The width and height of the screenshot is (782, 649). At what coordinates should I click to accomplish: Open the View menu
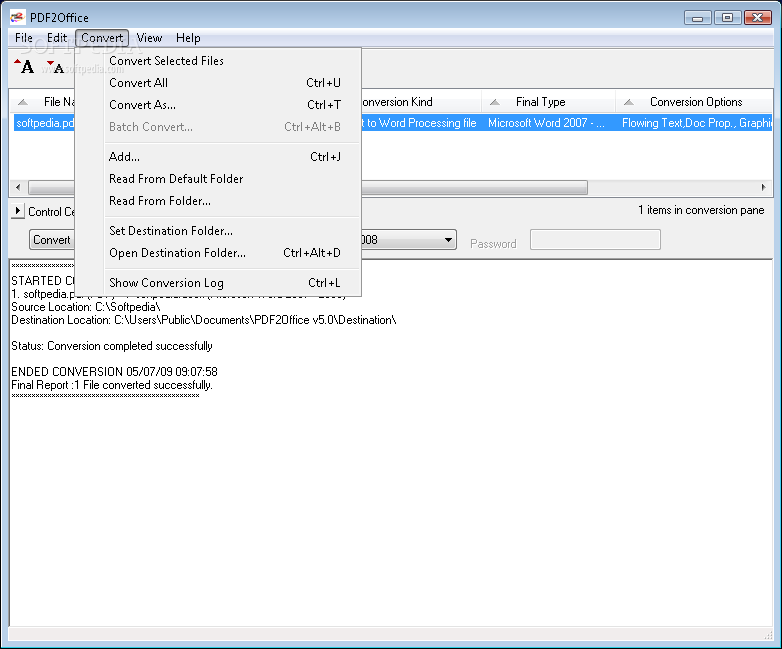149,38
